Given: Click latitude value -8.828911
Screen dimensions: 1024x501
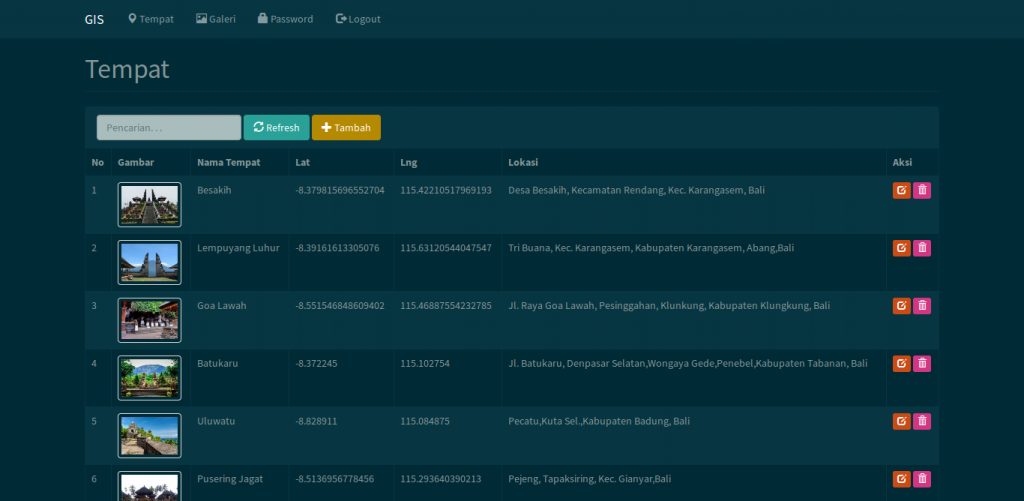Looking at the screenshot, I should pos(316,421).
